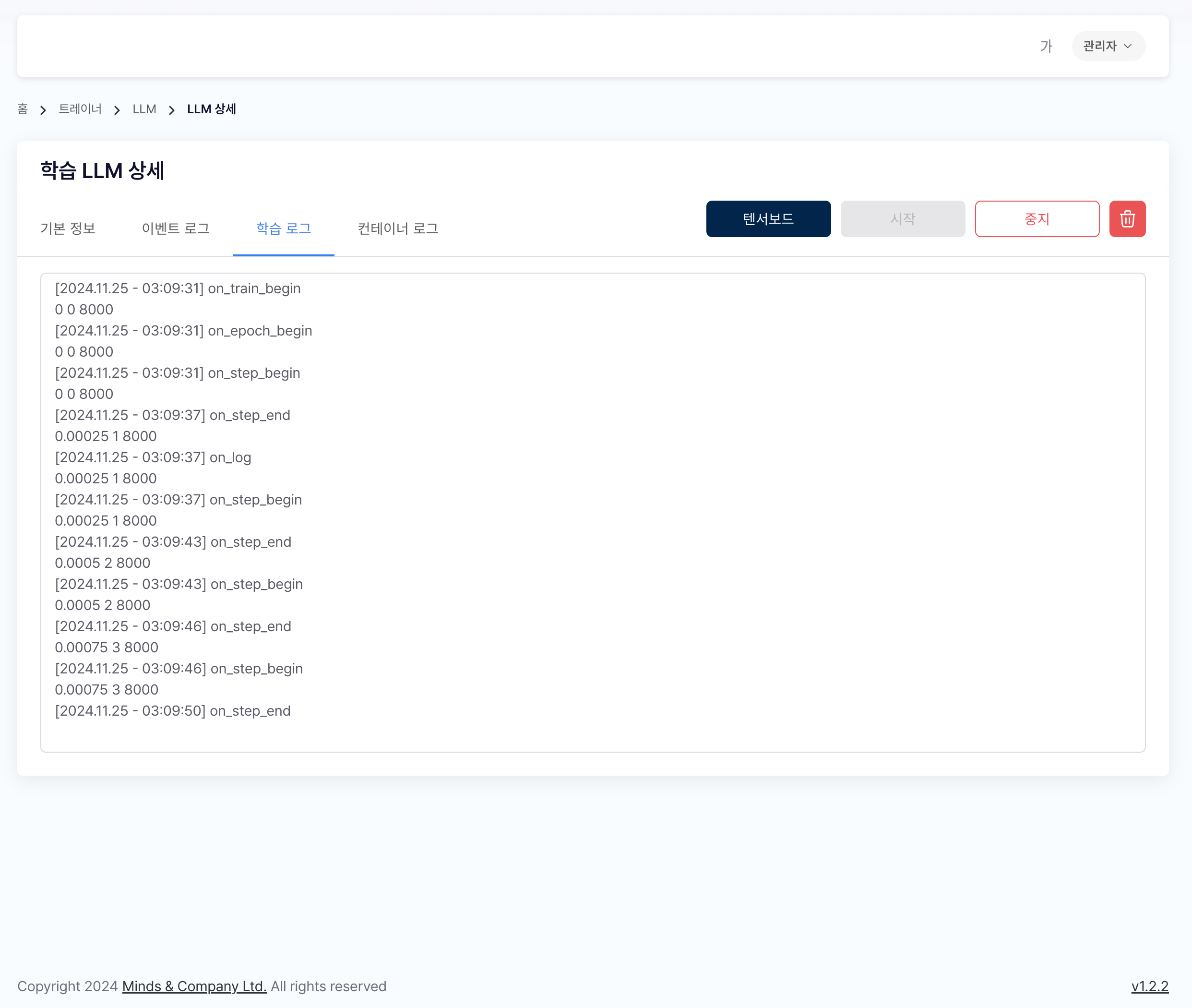This screenshot has height=1008, width=1192.
Task: Switch to the 컨테이너 로그 tab
Action: pyautogui.click(x=397, y=228)
